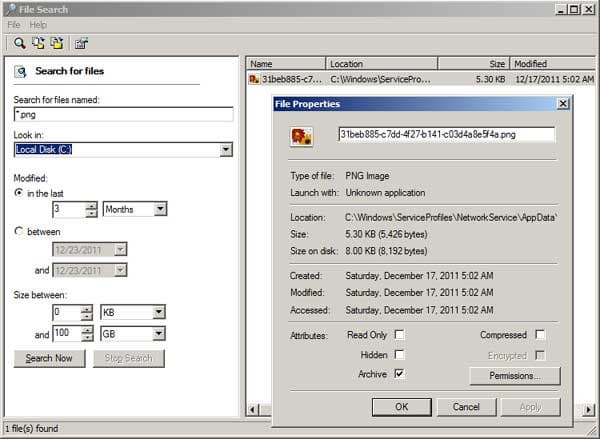Maximize the File Search window
The height and width of the screenshot is (439, 600).
click(x=574, y=9)
